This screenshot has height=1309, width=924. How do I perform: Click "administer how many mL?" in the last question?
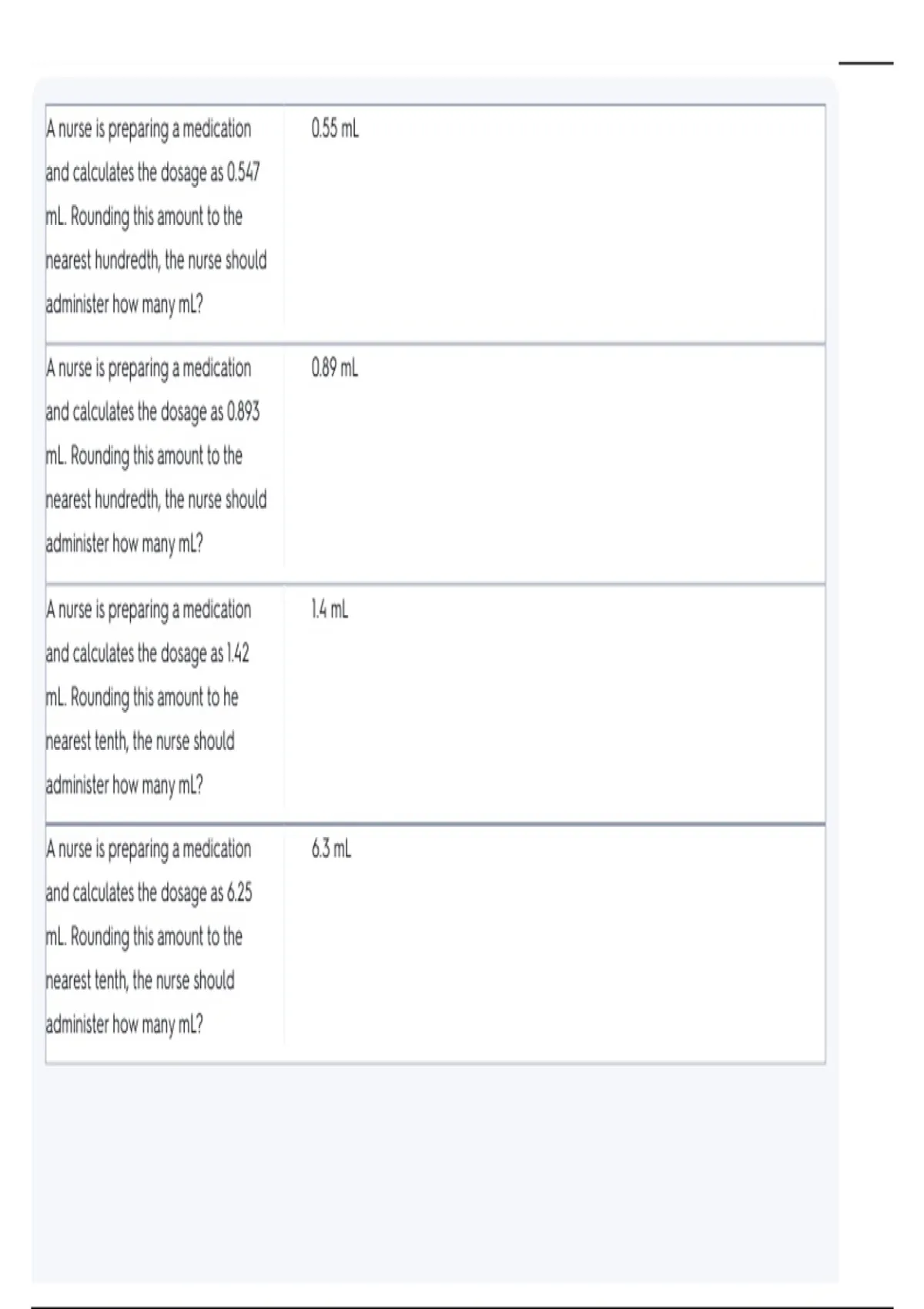tap(125, 1025)
